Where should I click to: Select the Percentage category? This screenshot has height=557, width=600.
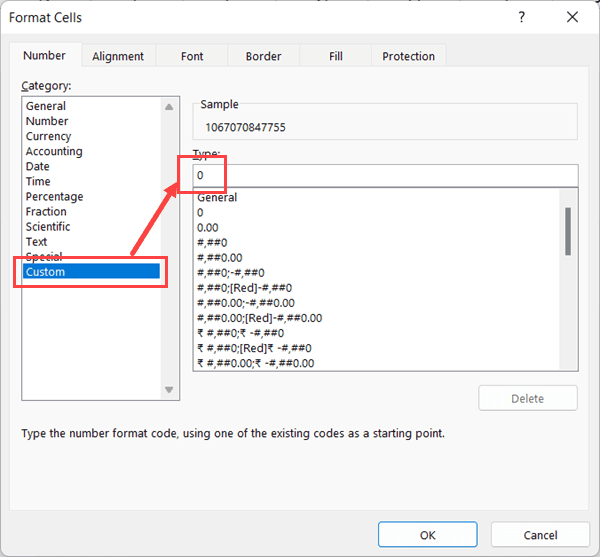[x=54, y=197]
